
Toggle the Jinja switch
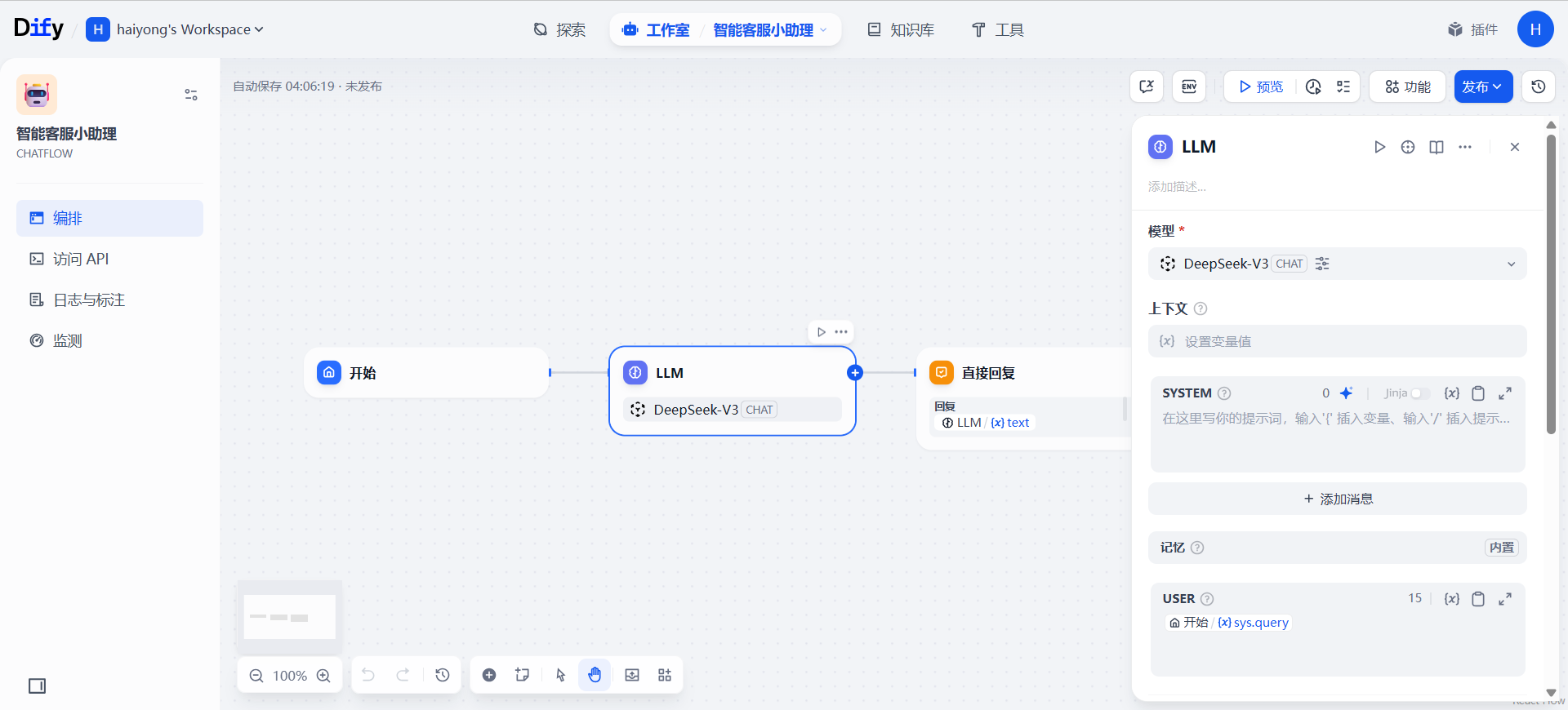[1419, 393]
